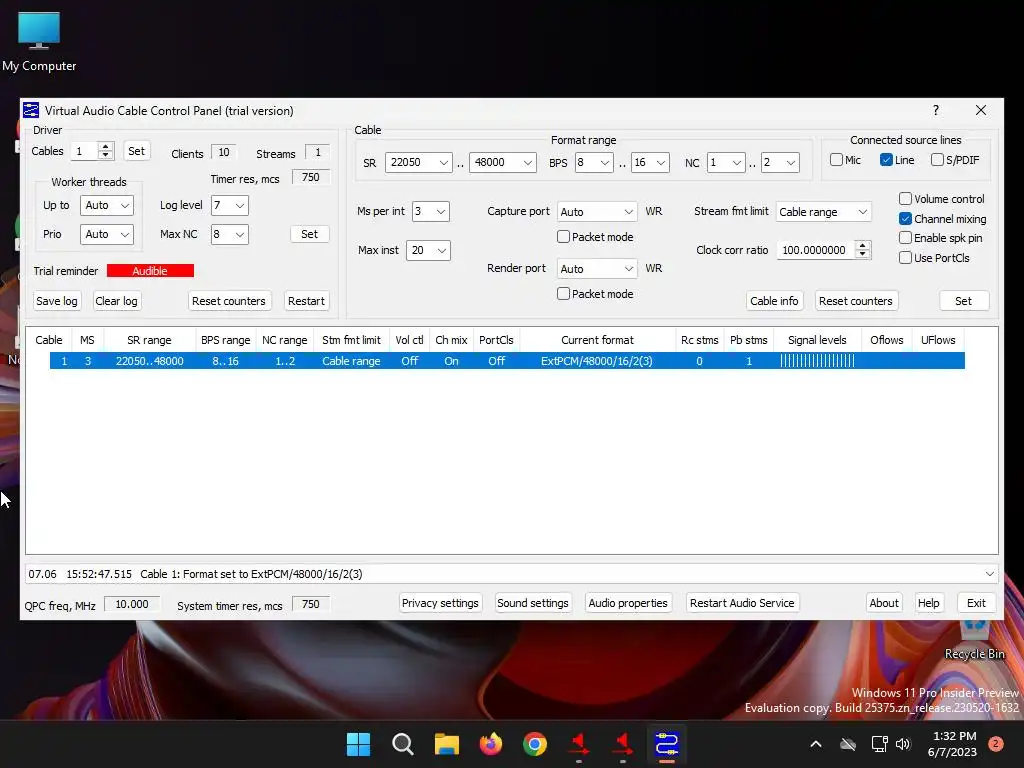Click the question mark help icon in title bar
Viewport: 1024px width, 768px height.
click(936, 110)
